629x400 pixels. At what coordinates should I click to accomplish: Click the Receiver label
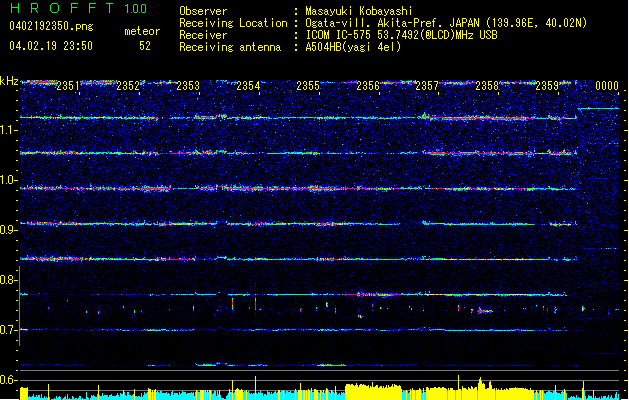[x=203, y=35]
